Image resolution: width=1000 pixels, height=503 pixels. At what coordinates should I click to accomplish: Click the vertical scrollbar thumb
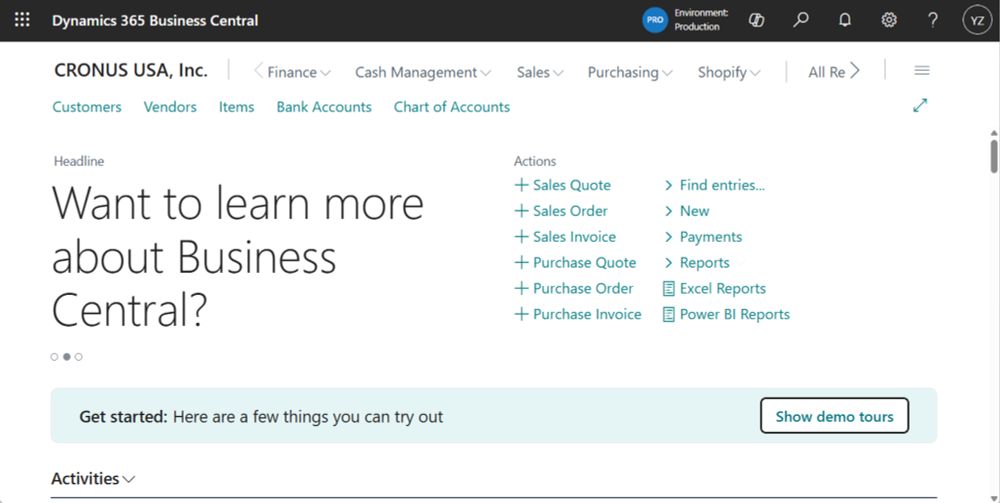pos(994,156)
